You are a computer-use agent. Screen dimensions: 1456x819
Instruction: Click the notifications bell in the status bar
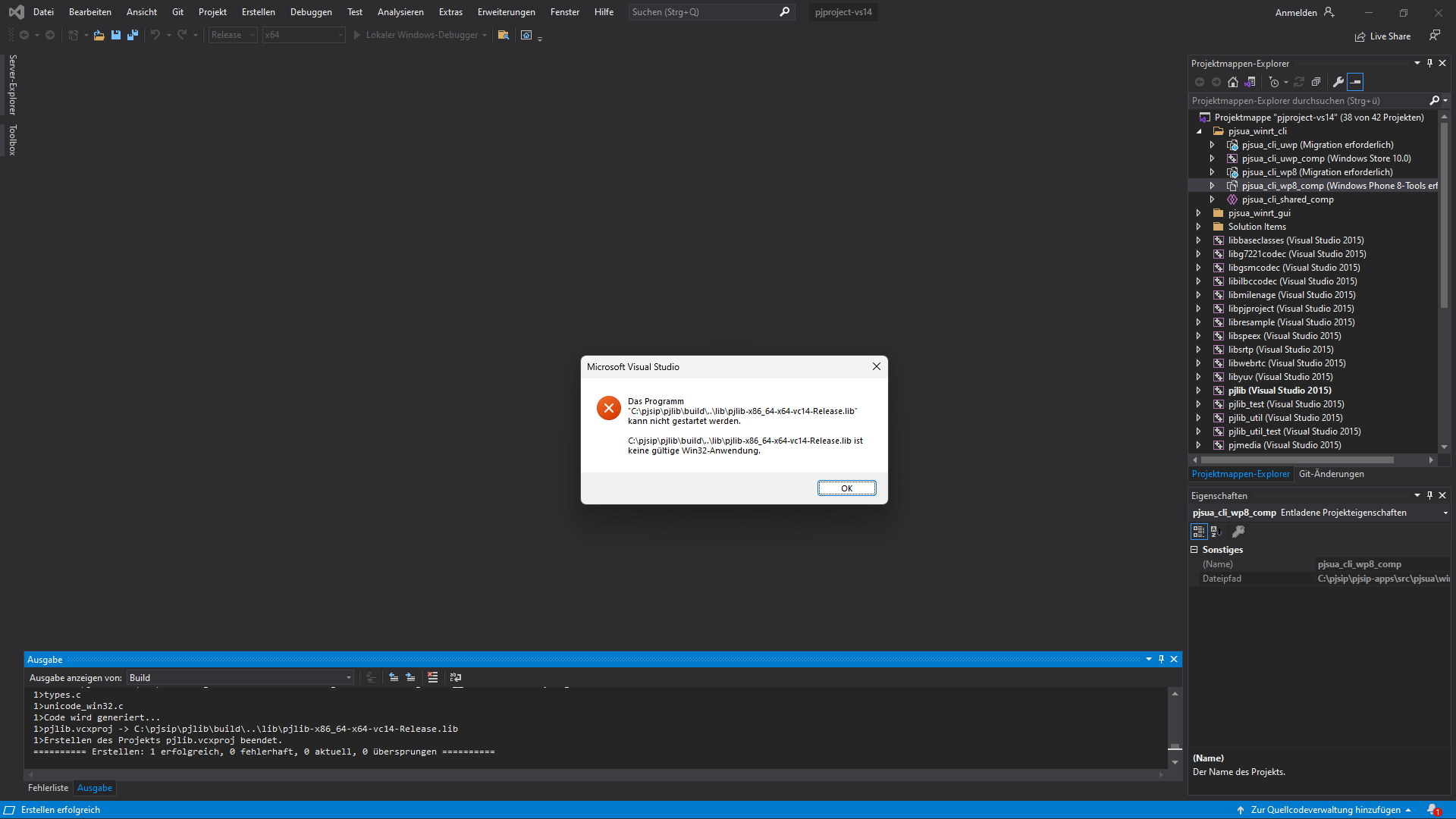[1433, 810]
